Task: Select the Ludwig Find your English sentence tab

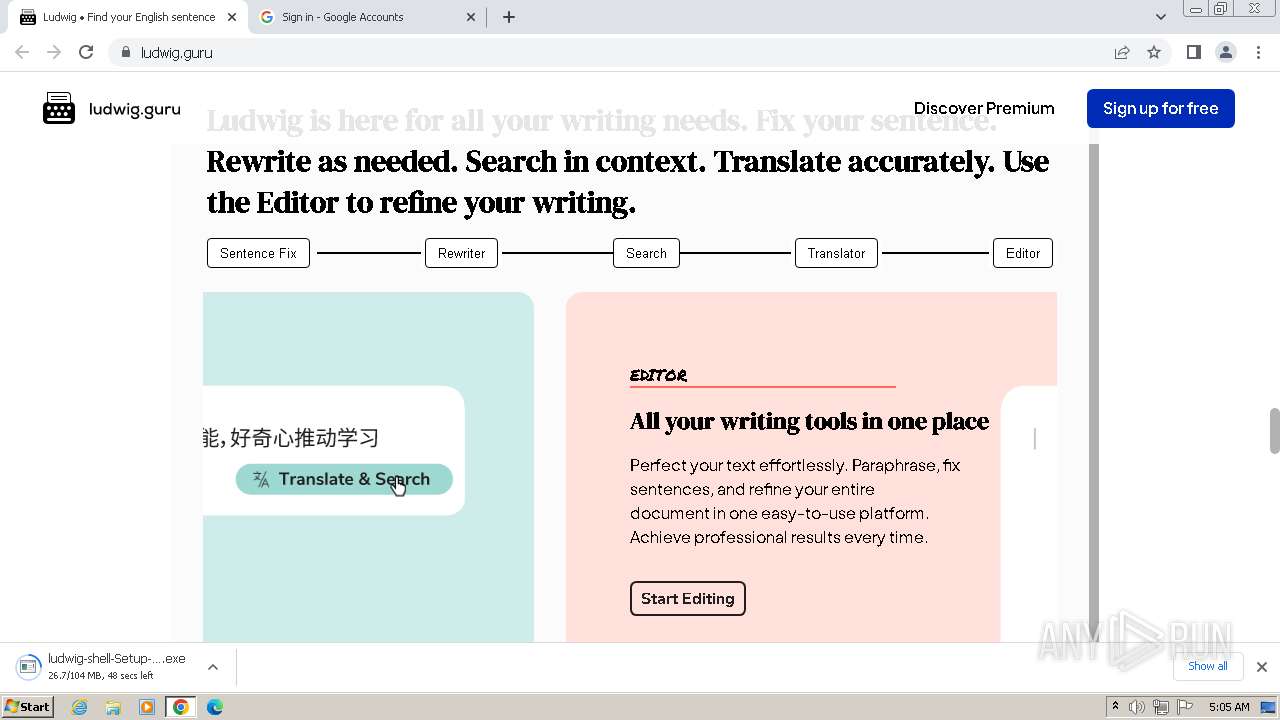Action: pos(128,17)
